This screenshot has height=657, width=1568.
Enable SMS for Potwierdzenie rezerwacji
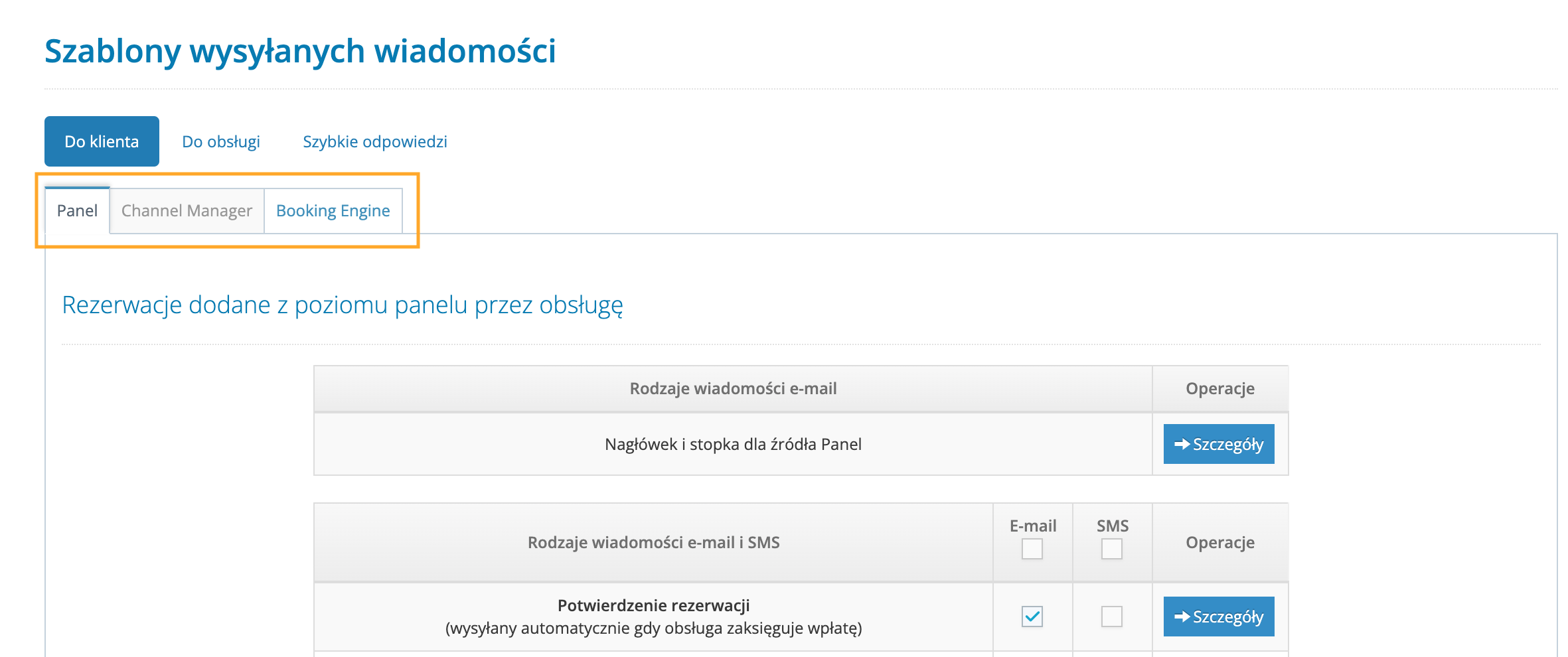coord(1111,617)
